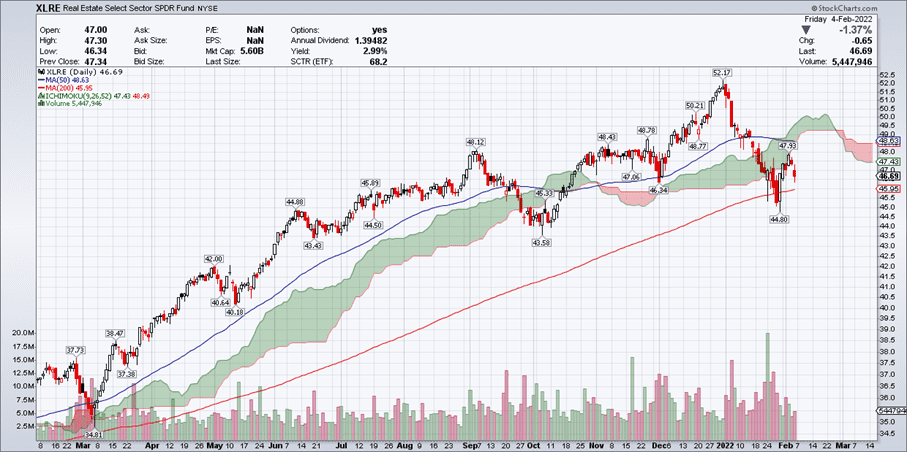Click the 44.80 low price label
The height and width of the screenshot is (452, 907).
(x=779, y=219)
